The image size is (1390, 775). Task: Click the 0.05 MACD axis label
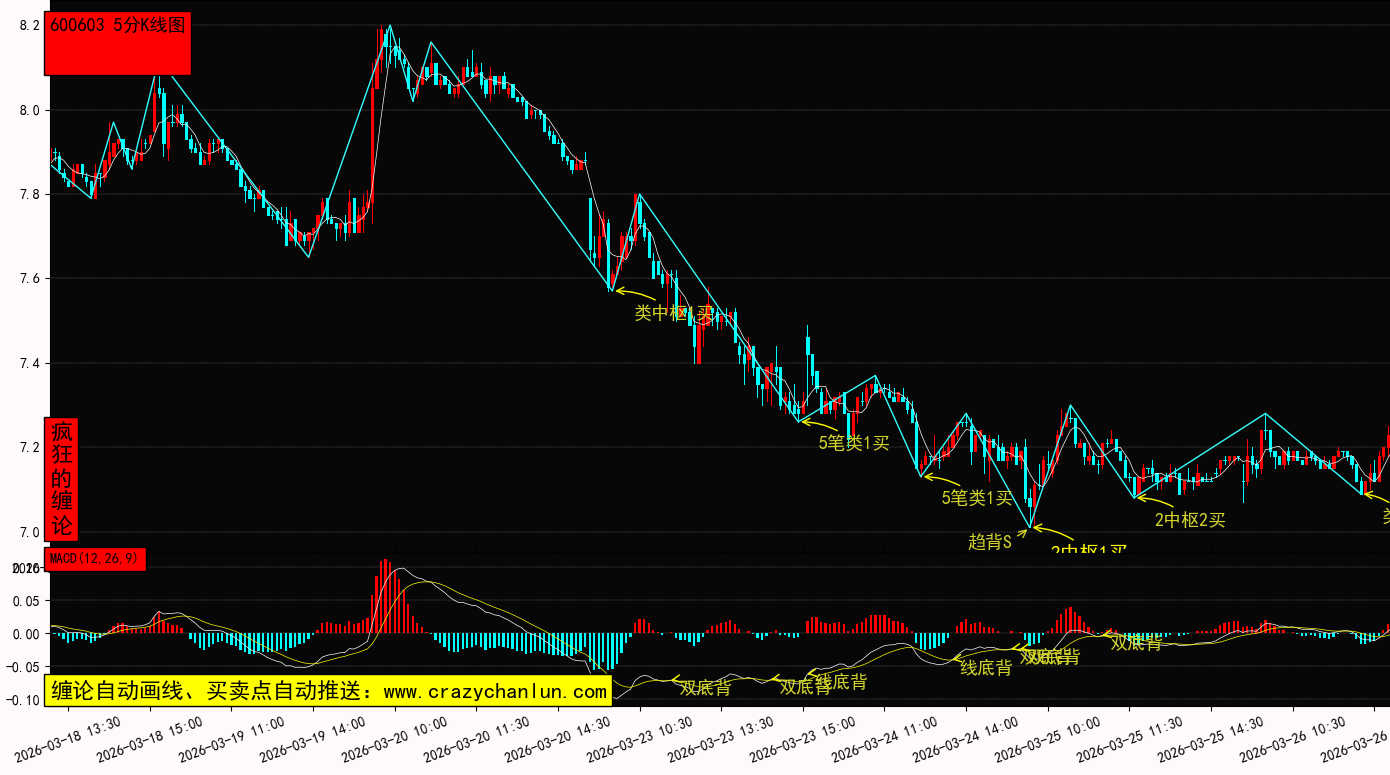[x=27, y=601]
